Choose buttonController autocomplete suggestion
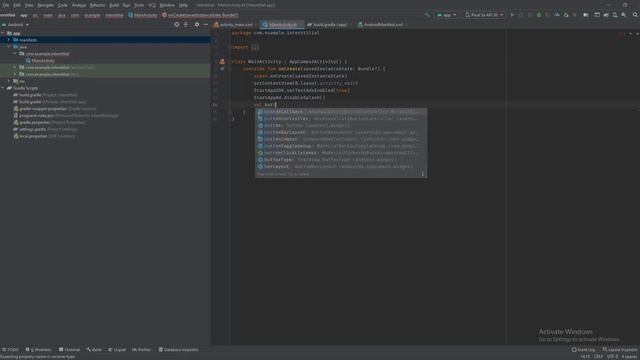 point(341,119)
